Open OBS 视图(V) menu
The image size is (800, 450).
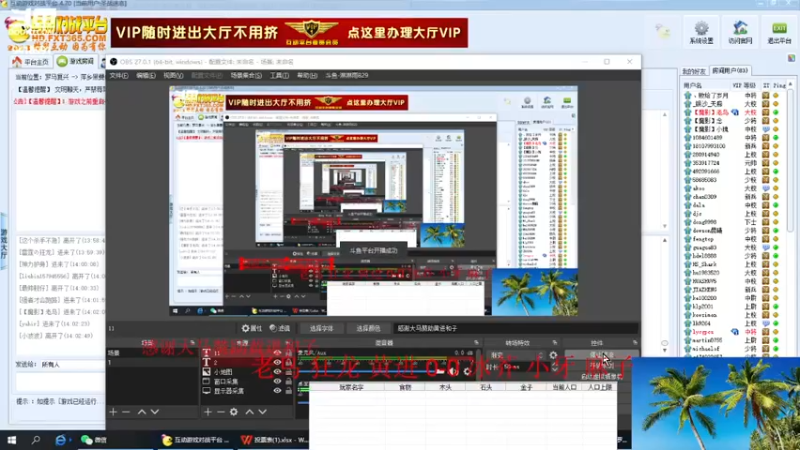(173, 76)
